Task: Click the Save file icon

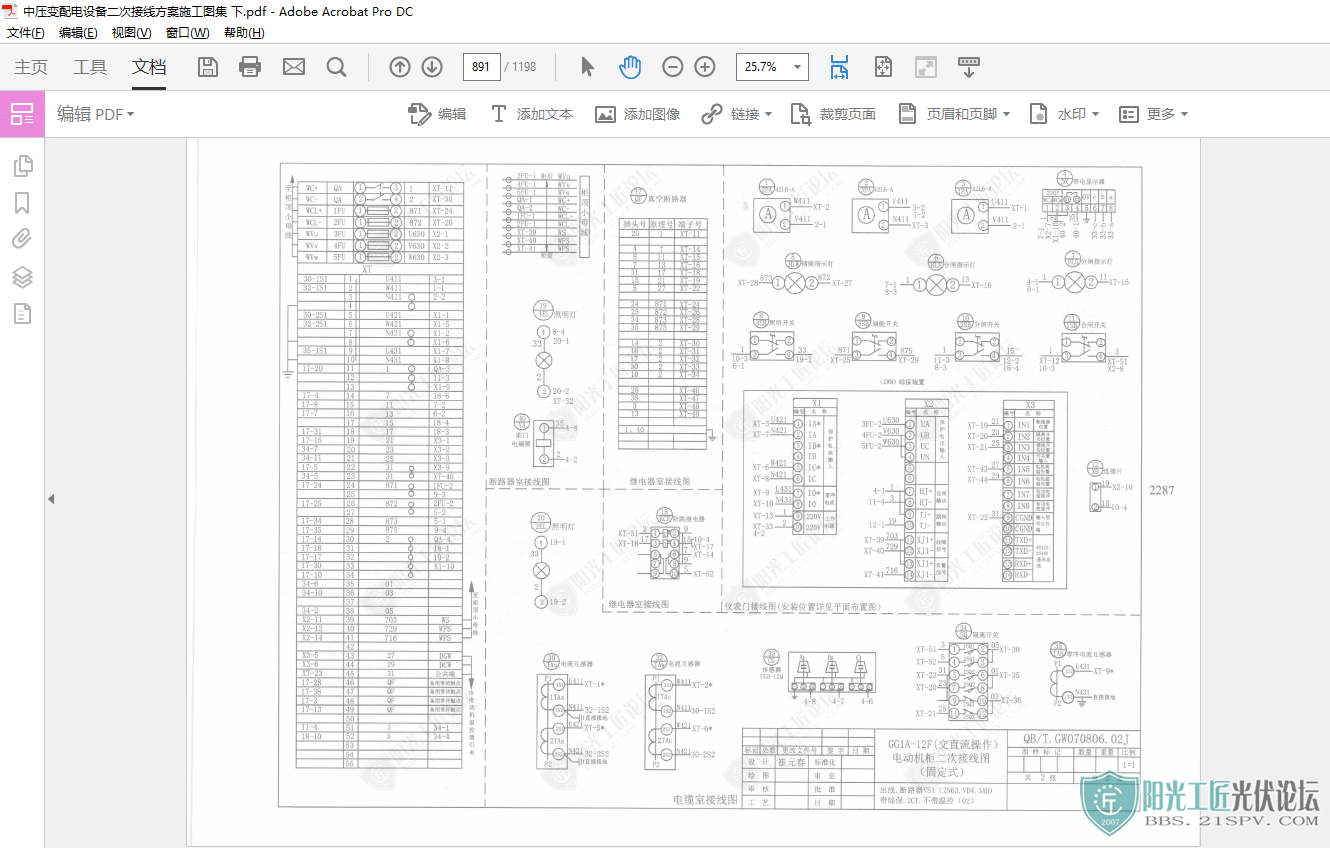Action: (x=208, y=67)
